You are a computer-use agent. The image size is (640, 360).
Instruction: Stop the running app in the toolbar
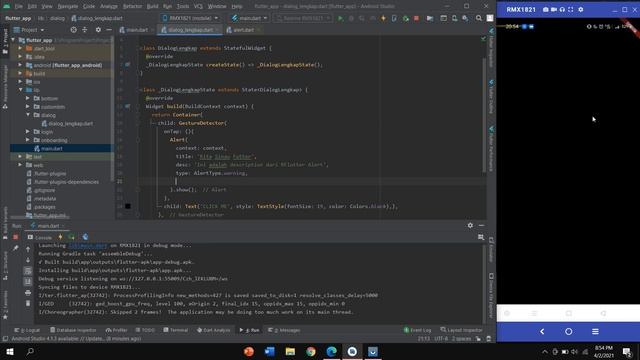click(x=416, y=18)
